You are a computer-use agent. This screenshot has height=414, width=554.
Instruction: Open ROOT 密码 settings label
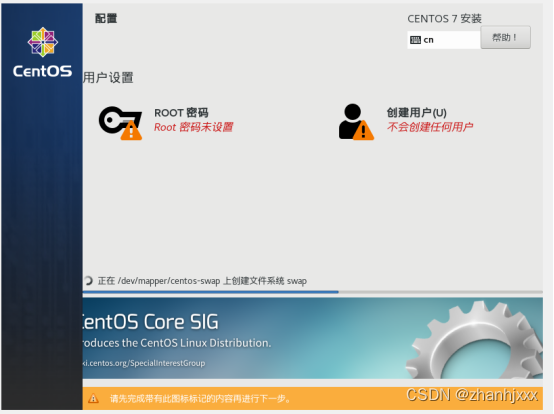click(181, 113)
